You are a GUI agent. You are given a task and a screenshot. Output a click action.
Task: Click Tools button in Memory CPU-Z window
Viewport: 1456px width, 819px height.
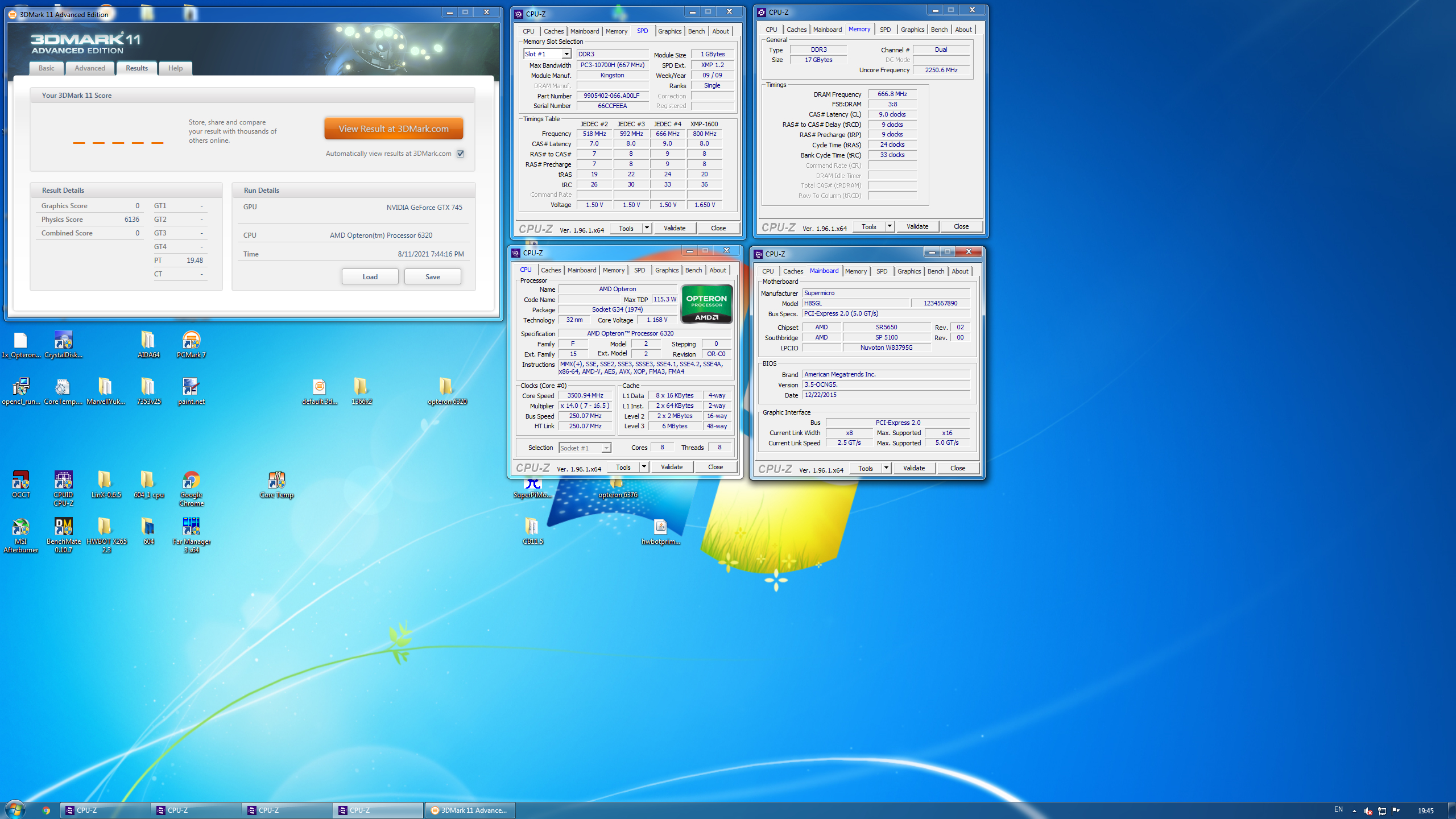point(868,226)
